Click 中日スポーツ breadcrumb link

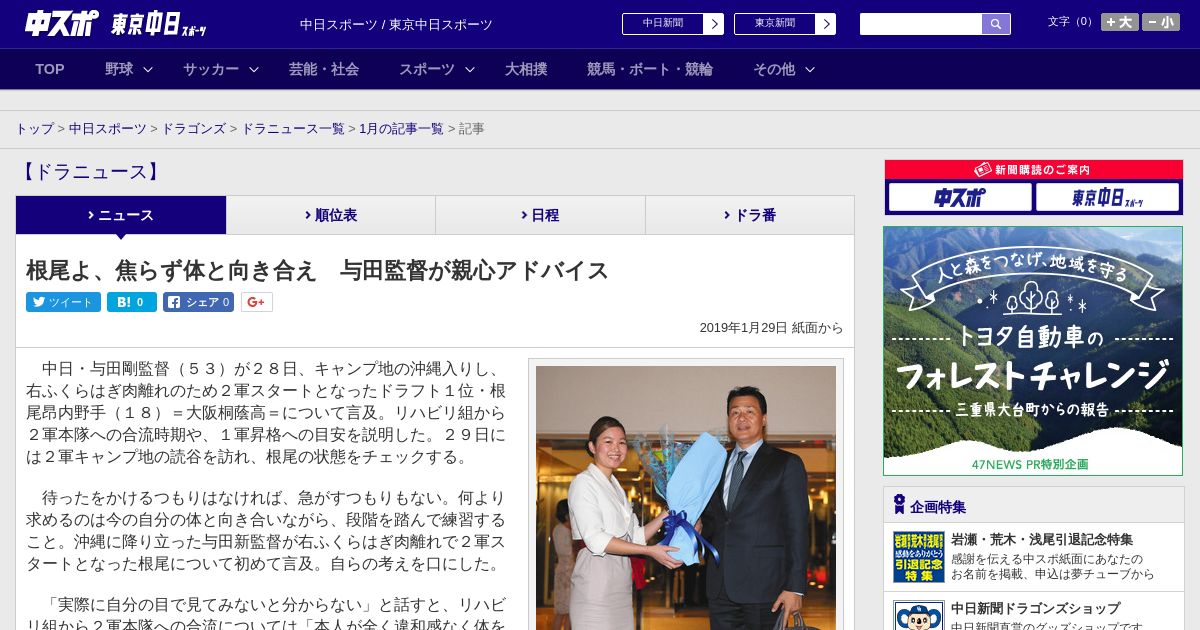tap(108, 129)
